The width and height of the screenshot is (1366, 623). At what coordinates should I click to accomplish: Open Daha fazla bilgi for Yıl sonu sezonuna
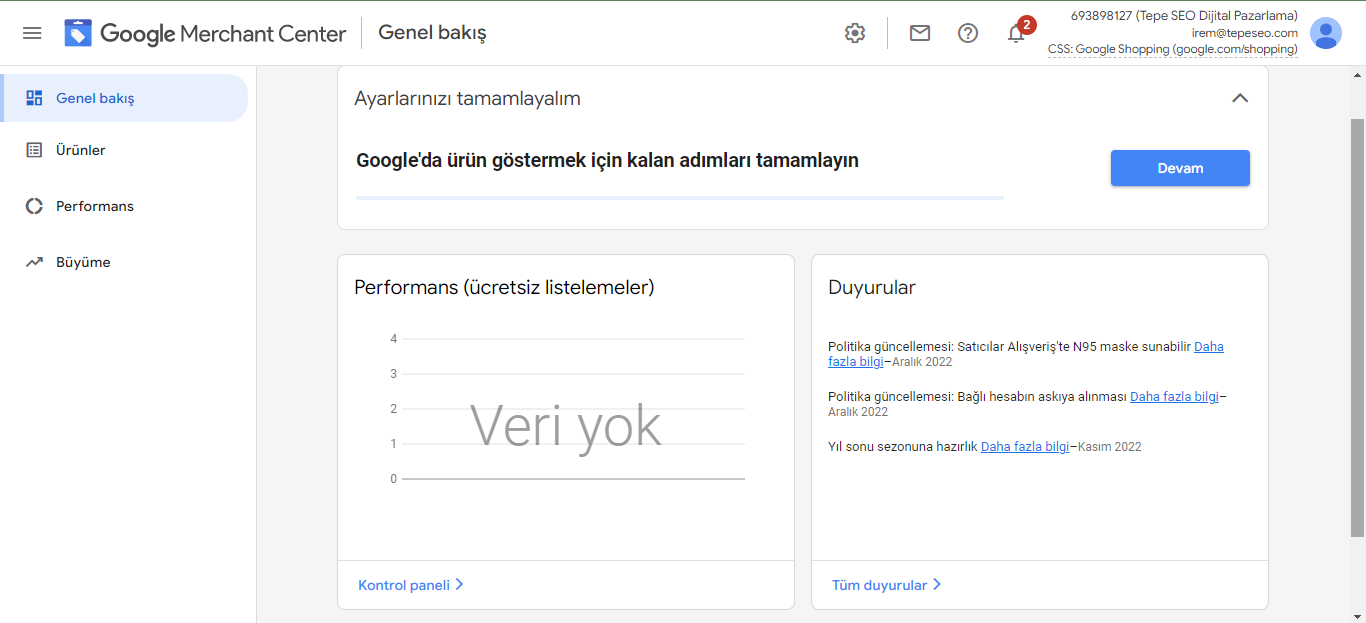(x=1025, y=447)
